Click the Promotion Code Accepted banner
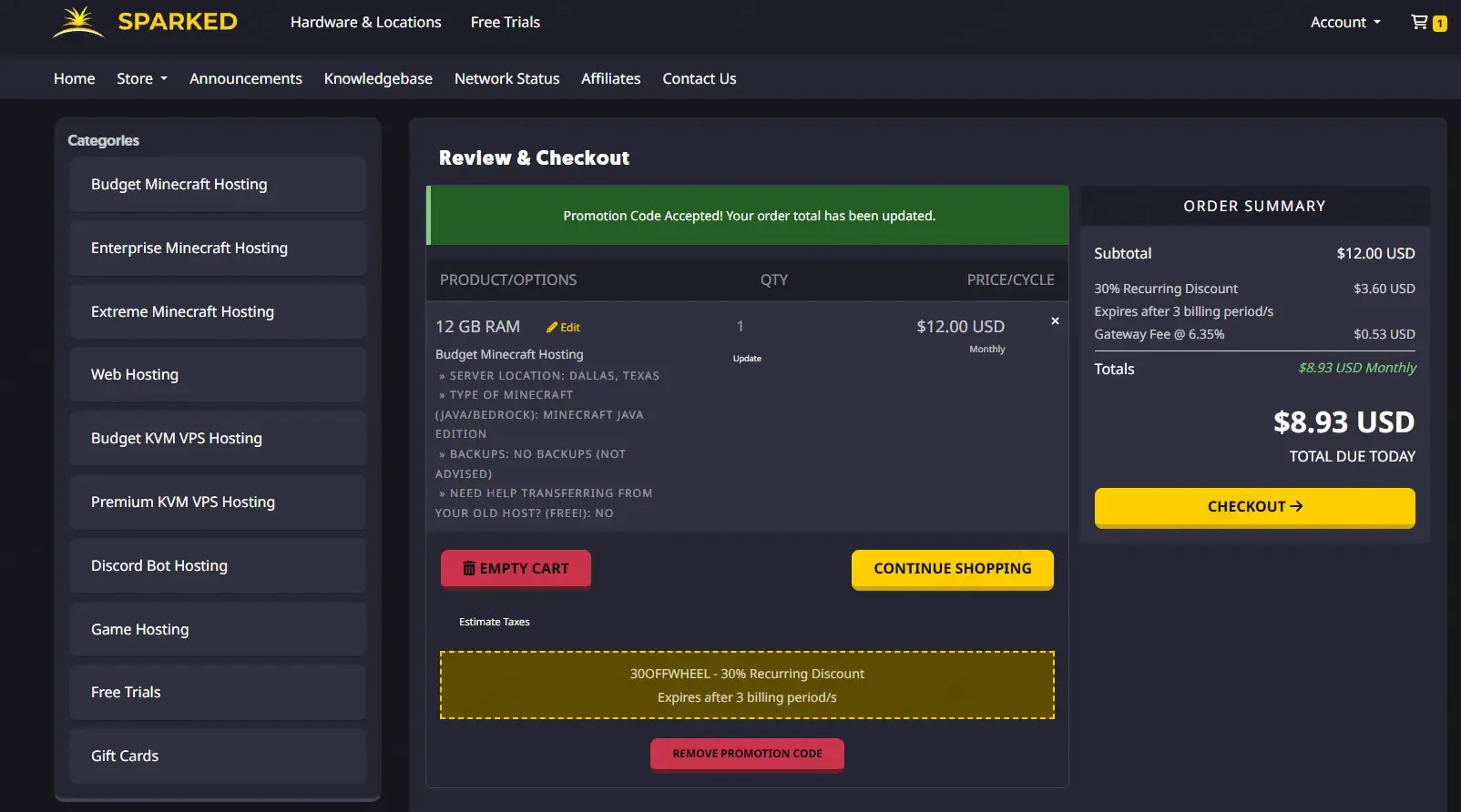Viewport: 1461px width, 812px height. coord(748,216)
